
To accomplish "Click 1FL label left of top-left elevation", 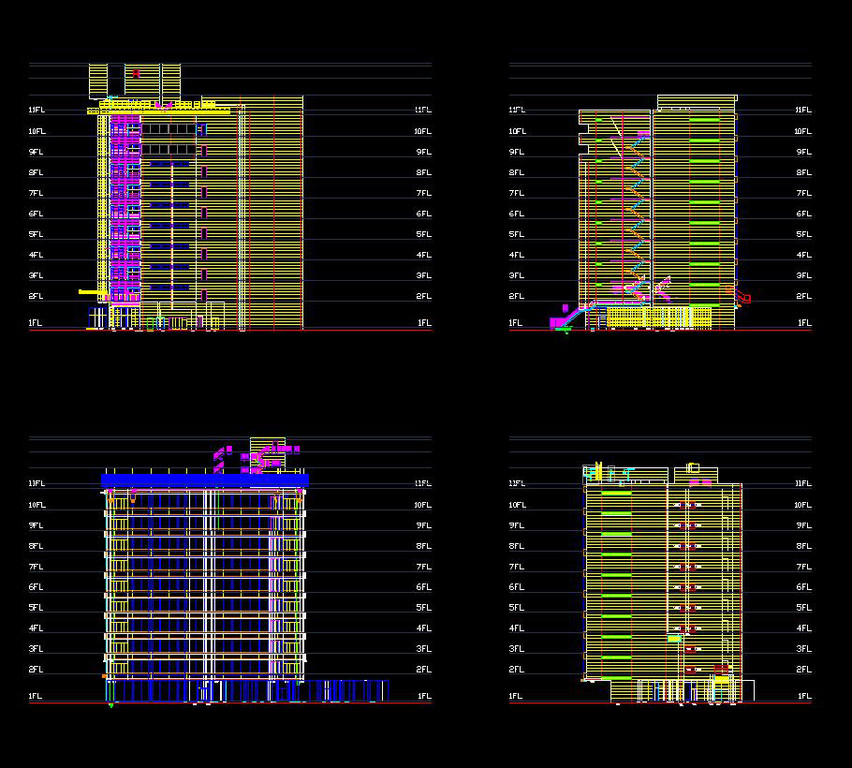I will click(x=35, y=323).
